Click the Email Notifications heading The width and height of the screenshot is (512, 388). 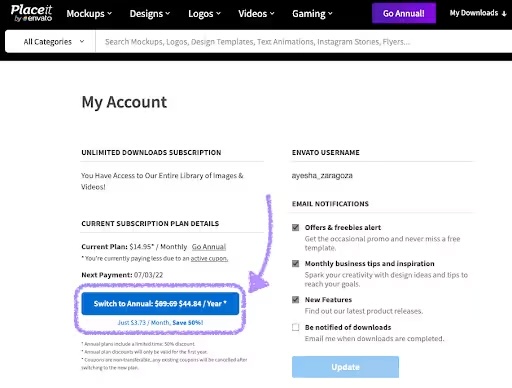(x=330, y=204)
